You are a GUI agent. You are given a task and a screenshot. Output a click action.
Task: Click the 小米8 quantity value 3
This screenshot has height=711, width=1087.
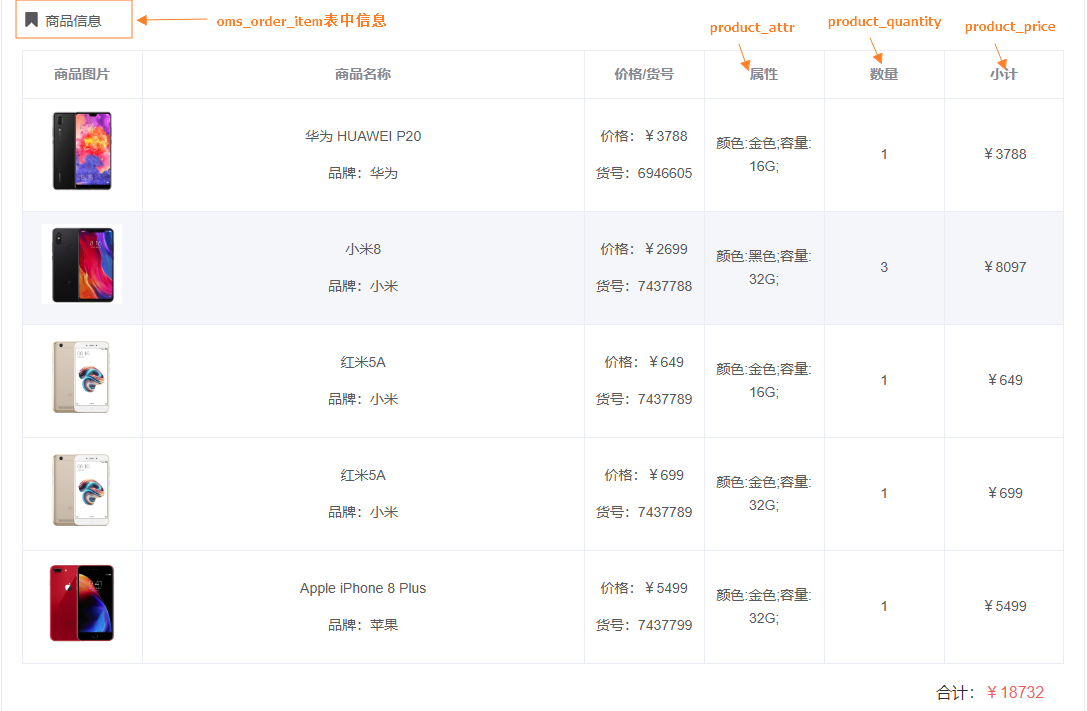pyautogui.click(x=884, y=267)
